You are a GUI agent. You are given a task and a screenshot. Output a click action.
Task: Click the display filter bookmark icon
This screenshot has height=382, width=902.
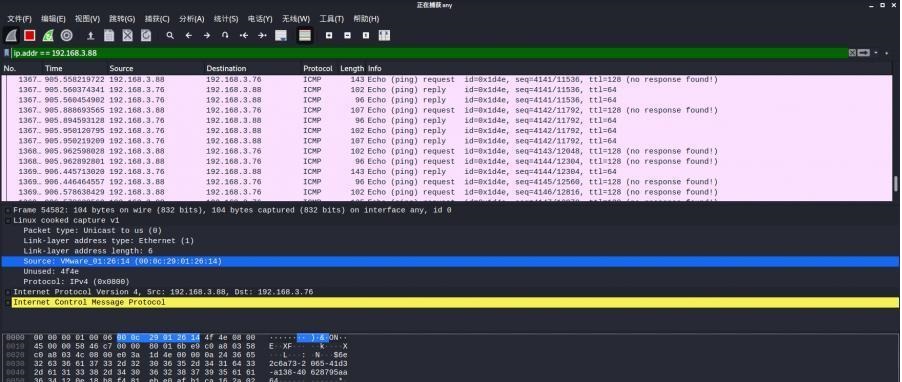pyautogui.click(x=7, y=53)
